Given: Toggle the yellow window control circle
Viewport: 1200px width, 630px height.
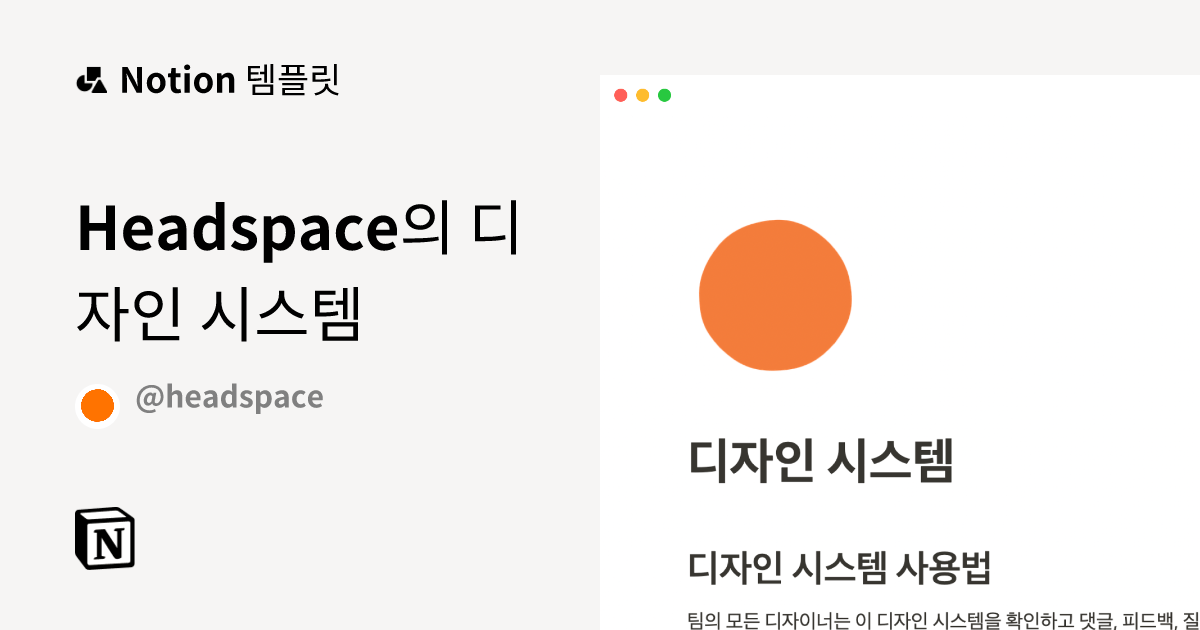Looking at the screenshot, I should click(x=641, y=95).
